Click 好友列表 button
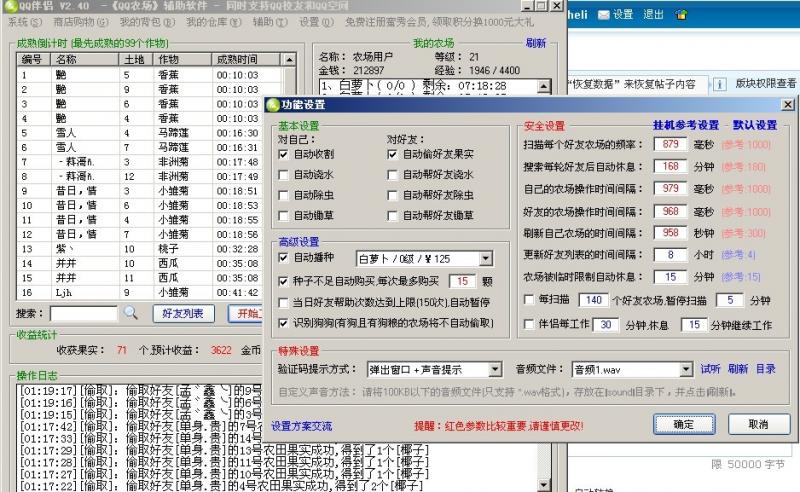This screenshot has width=800, height=492. click(x=184, y=313)
